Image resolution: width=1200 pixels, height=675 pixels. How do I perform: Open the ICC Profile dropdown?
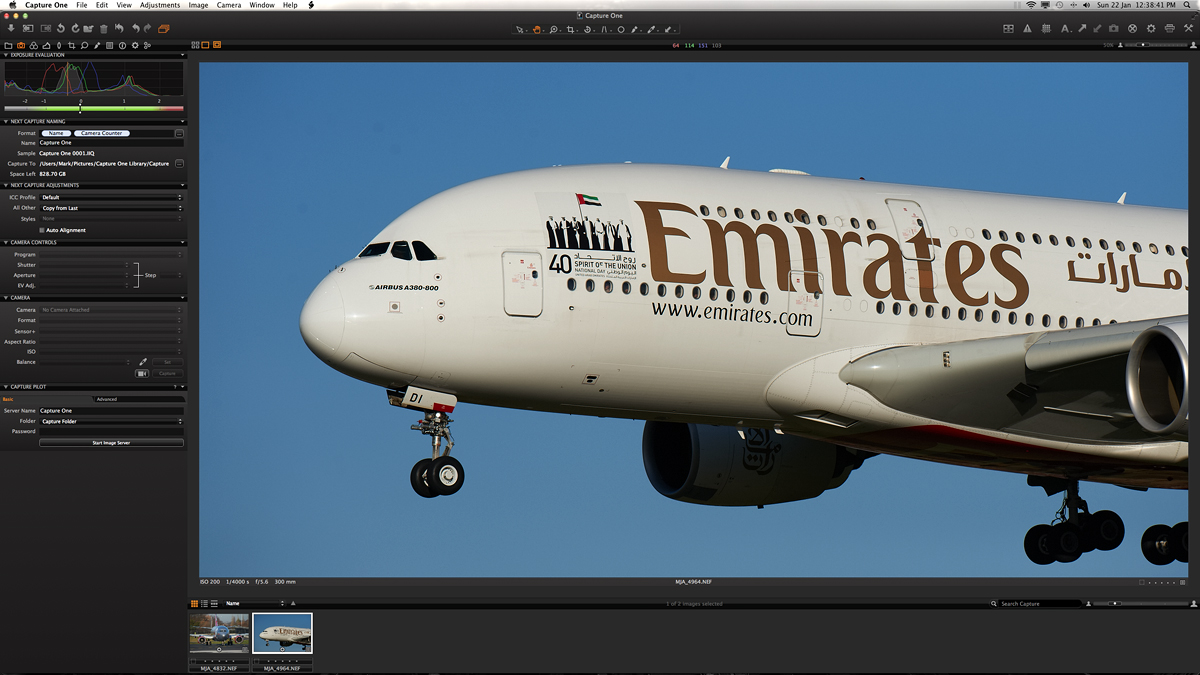tap(112, 197)
